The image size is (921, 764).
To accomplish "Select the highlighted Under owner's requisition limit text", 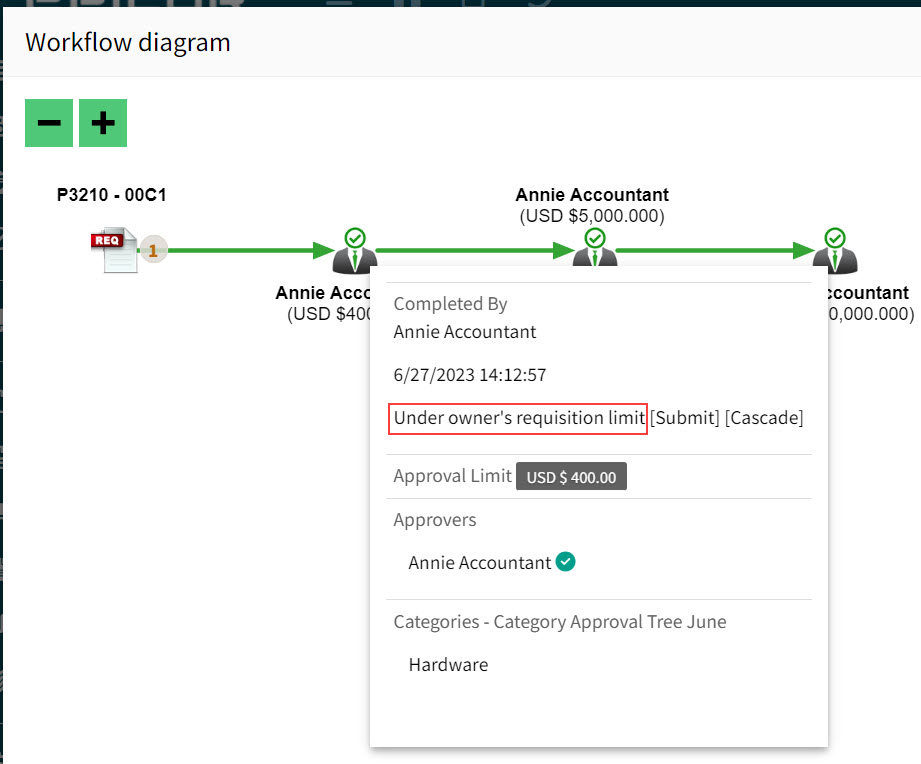I will [x=516, y=417].
